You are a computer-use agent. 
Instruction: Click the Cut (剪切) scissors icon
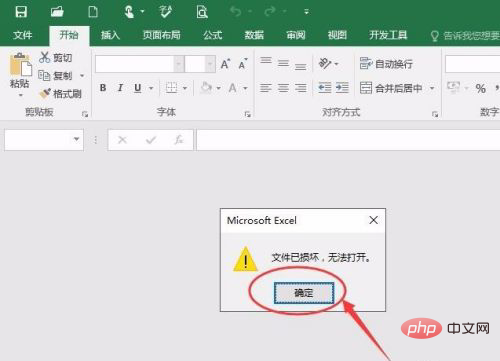[44, 57]
